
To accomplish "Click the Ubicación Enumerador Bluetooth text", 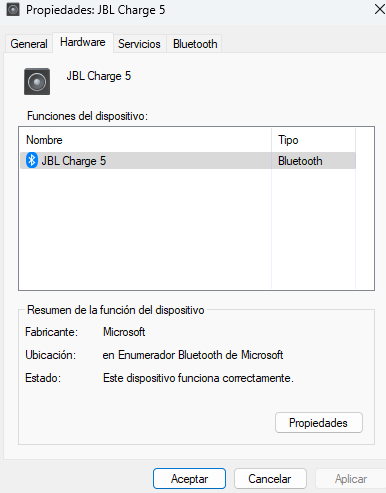I will pyautogui.click(x=193, y=355).
